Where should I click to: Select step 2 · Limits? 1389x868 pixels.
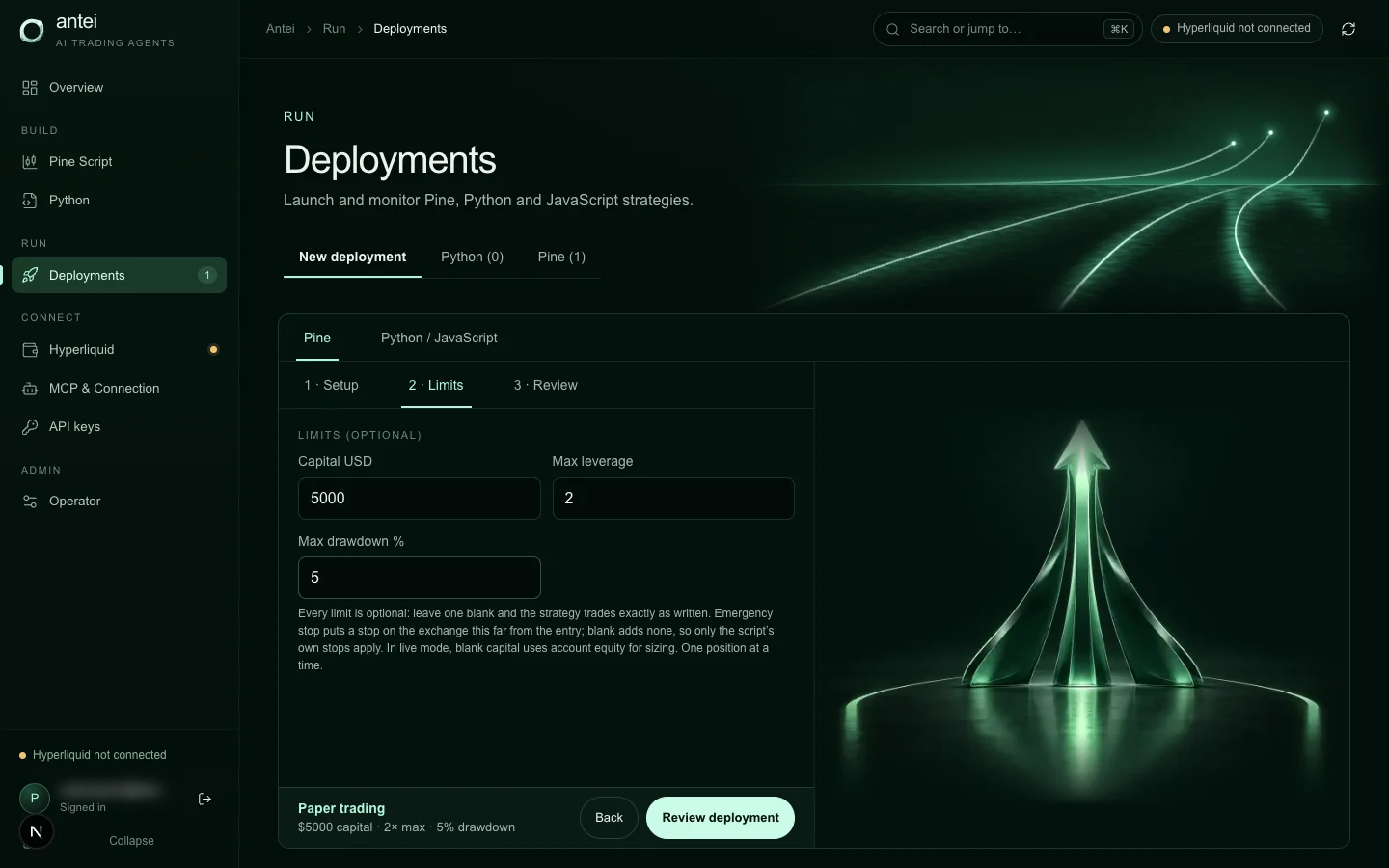(x=436, y=386)
